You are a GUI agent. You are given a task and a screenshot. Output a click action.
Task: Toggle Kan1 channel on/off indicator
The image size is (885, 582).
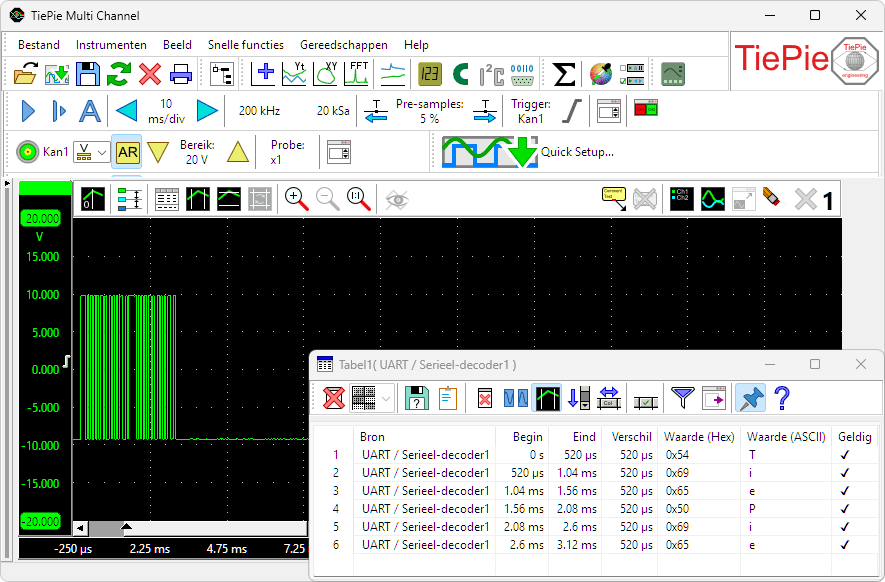(x=27, y=152)
